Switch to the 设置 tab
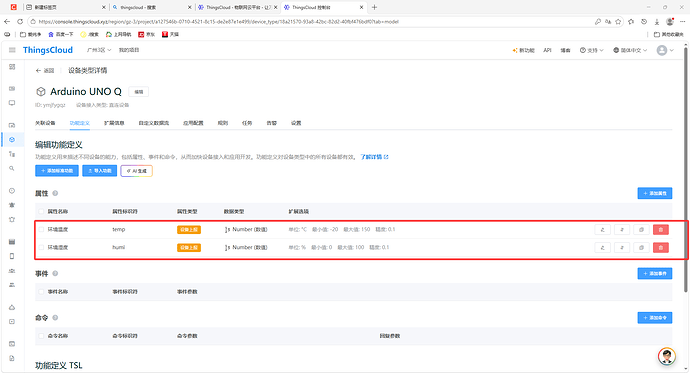This screenshot has width=690, height=373. 296,123
